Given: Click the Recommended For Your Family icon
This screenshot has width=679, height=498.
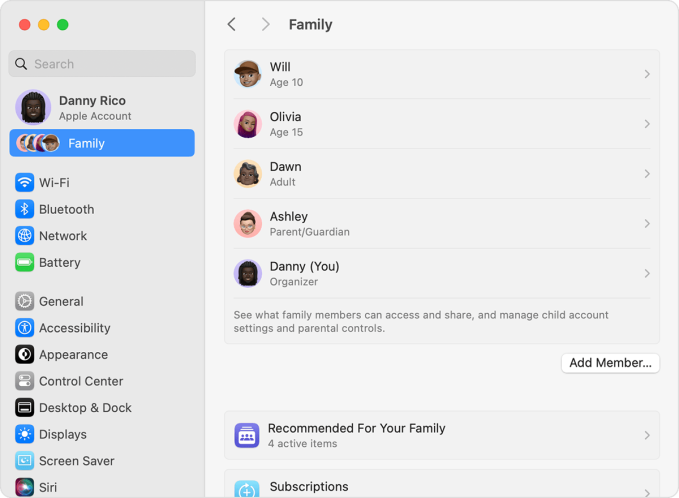Looking at the screenshot, I should [247, 435].
